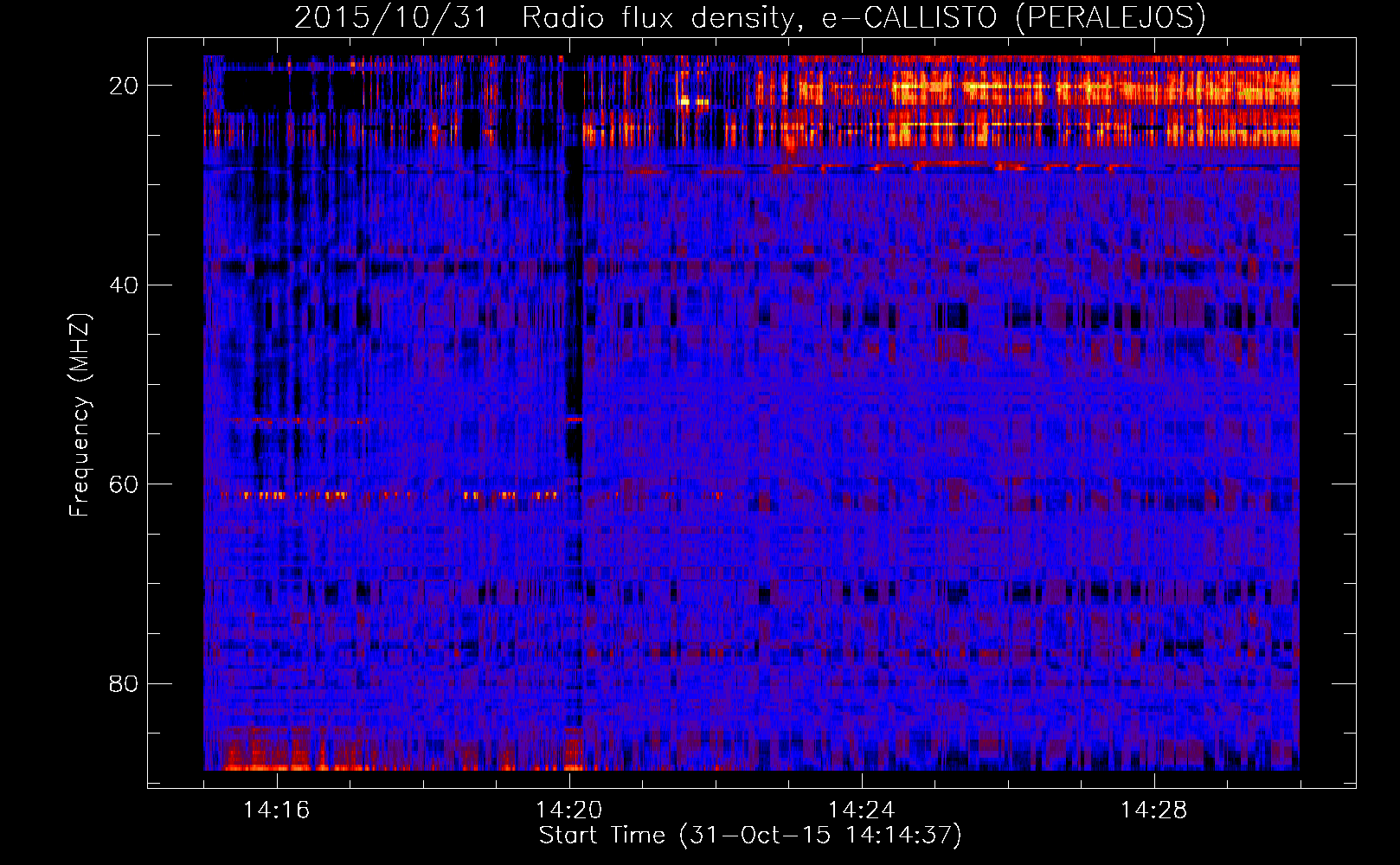Click the '20' frequency tick label
This screenshot has height=865, width=1400.
pos(124,85)
